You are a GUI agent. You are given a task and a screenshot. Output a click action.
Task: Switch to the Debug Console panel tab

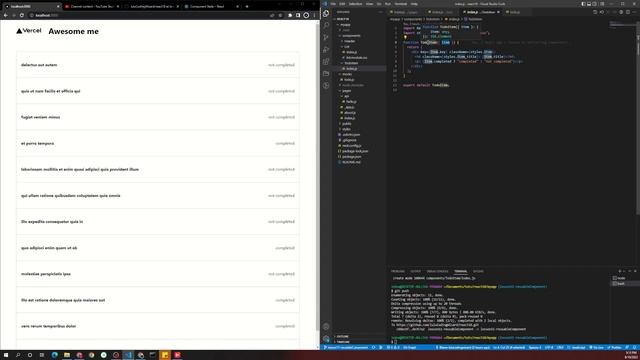(x=437, y=271)
